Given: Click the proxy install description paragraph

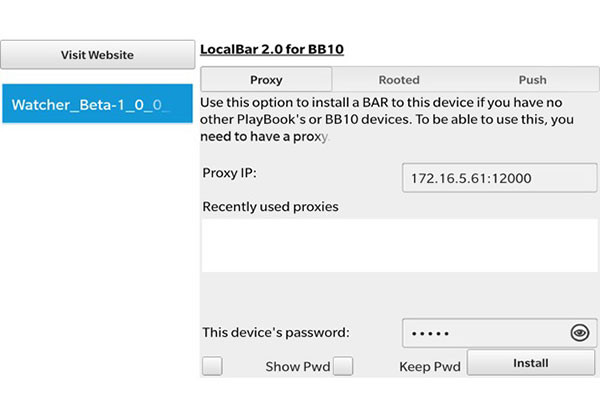Looking at the screenshot, I should click(386, 119).
